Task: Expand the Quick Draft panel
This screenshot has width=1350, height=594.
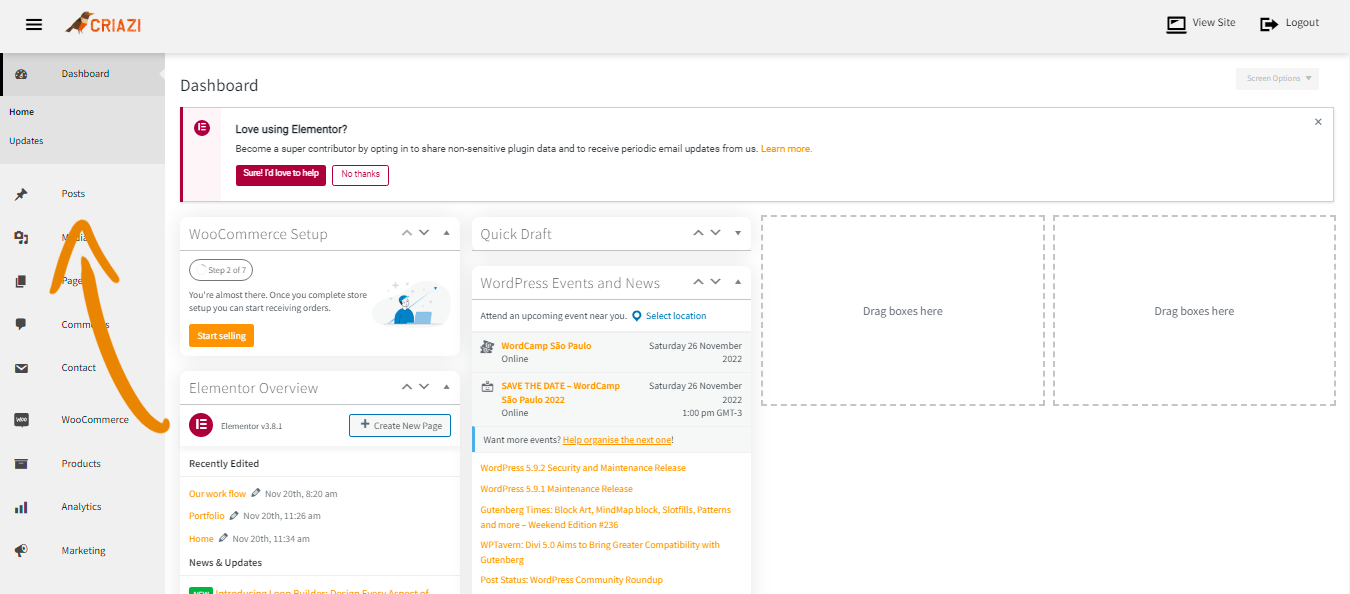Action: tap(737, 233)
